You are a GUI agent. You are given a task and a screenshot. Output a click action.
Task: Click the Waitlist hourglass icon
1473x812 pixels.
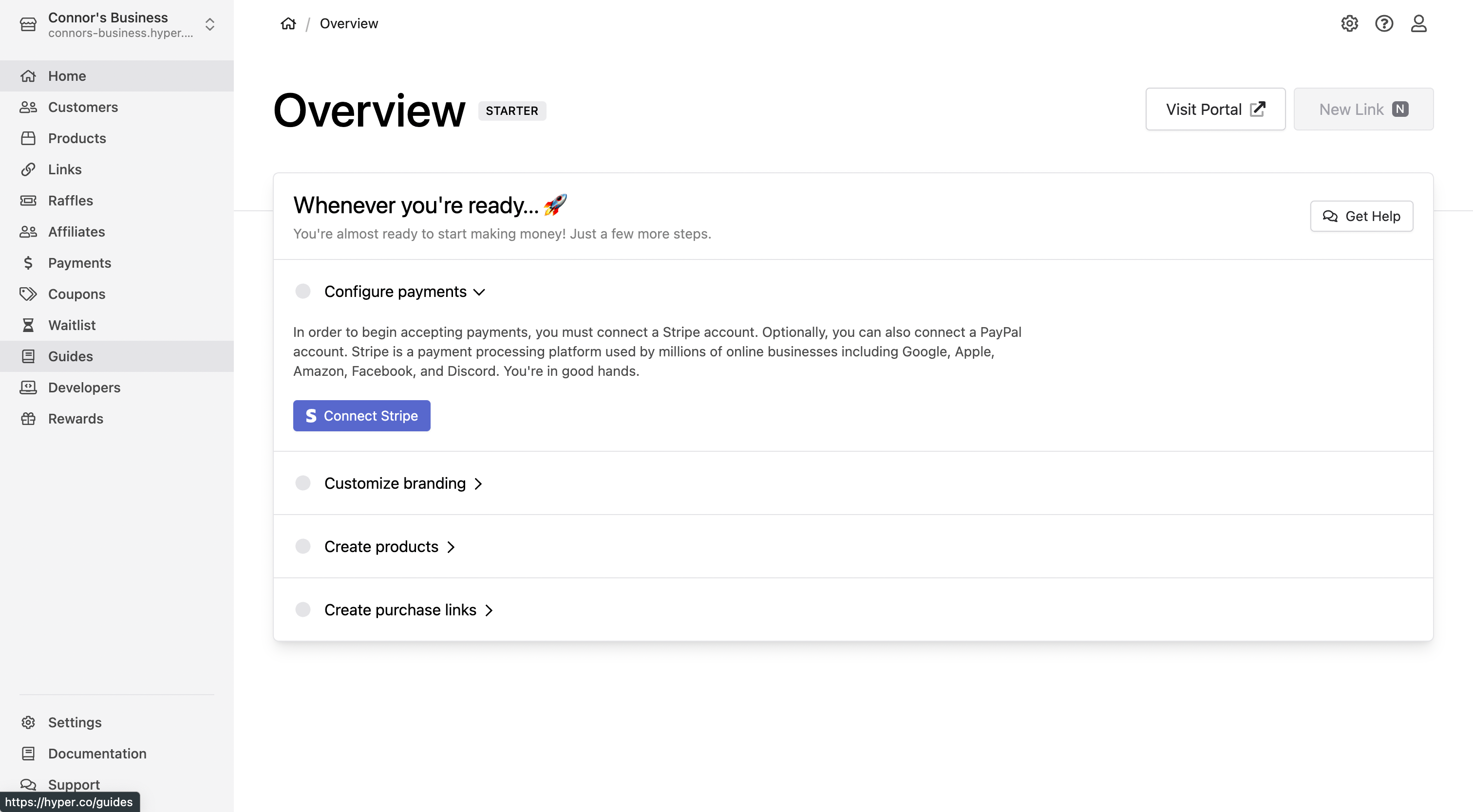pos(28,325)
